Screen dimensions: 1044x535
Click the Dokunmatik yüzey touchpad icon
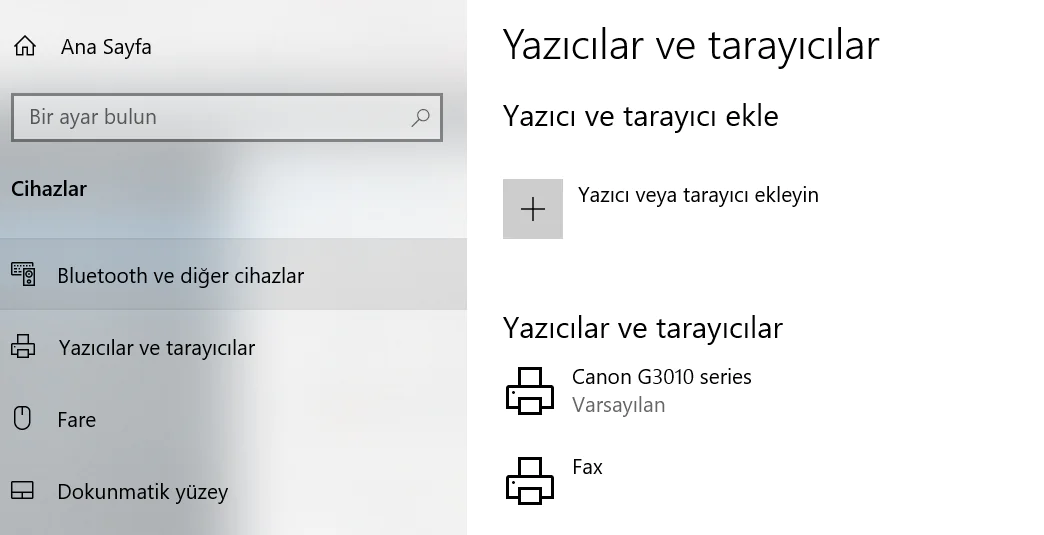[x=23, y=491]
